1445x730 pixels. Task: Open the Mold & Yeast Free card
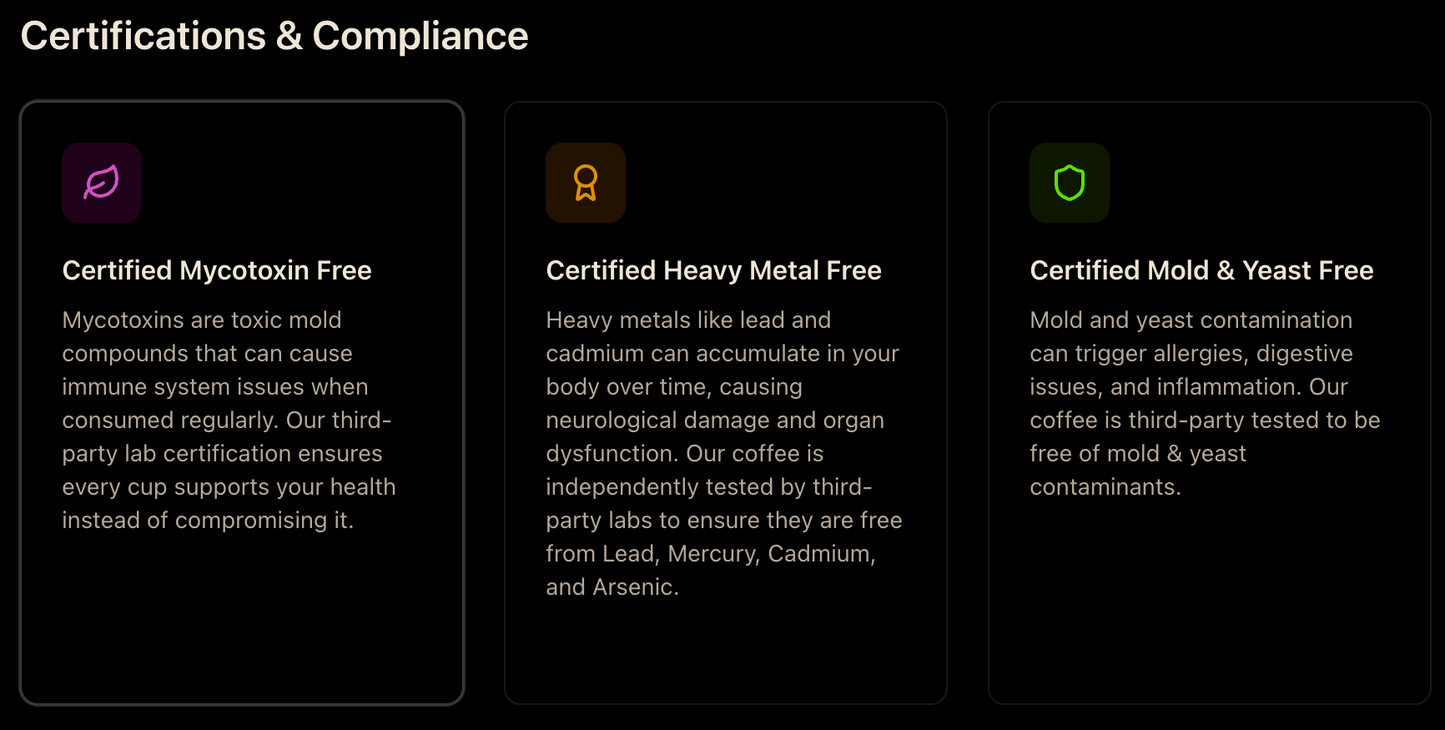tap(1210, 403)
